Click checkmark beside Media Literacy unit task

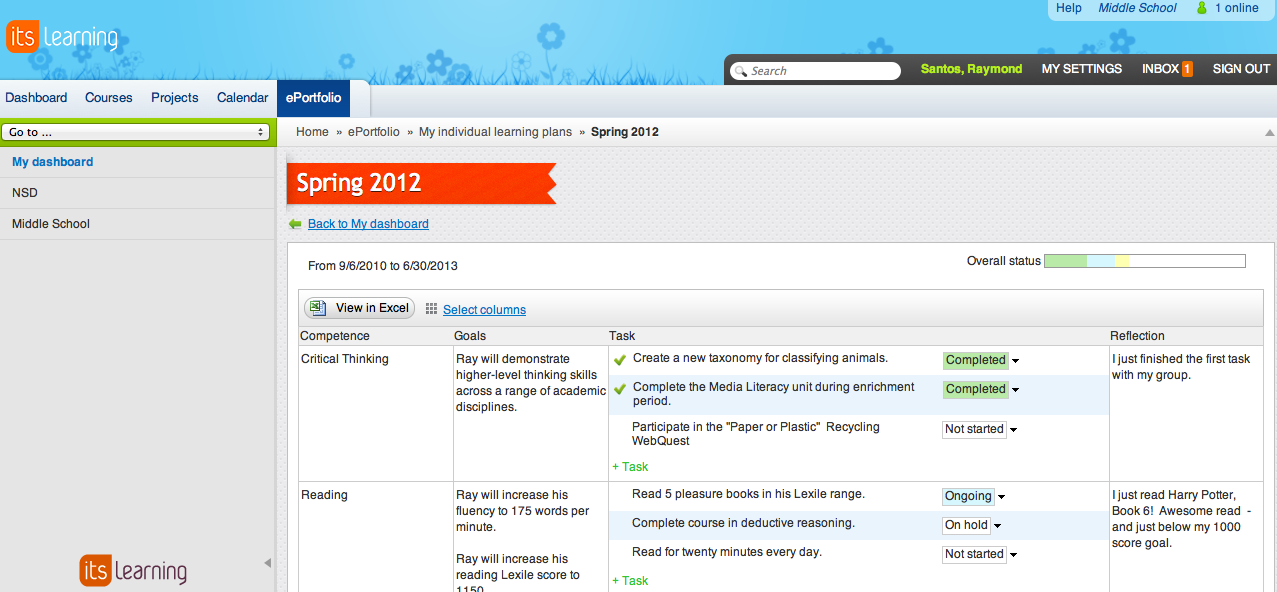click(620, 388)
